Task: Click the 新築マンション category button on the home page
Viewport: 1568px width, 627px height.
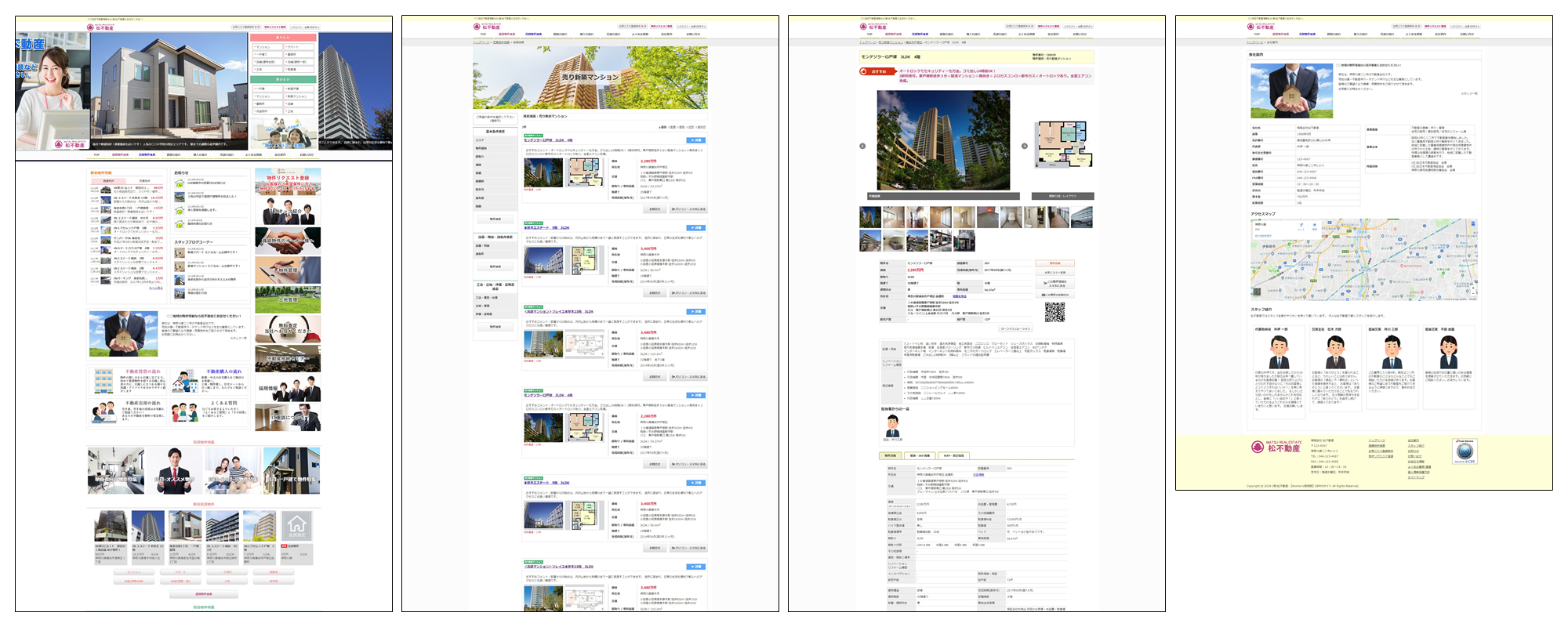Action: (x=299, y=96)
